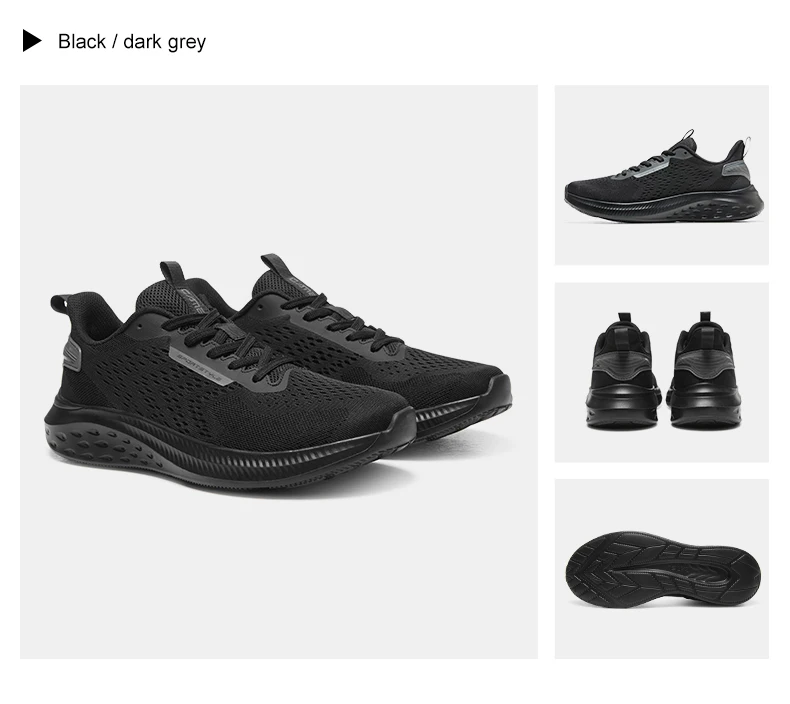The height and width of the screenshot is (704, 790).
Task: Select the outsole bottom view thumbnail
Action: click(x=662, y=568)
